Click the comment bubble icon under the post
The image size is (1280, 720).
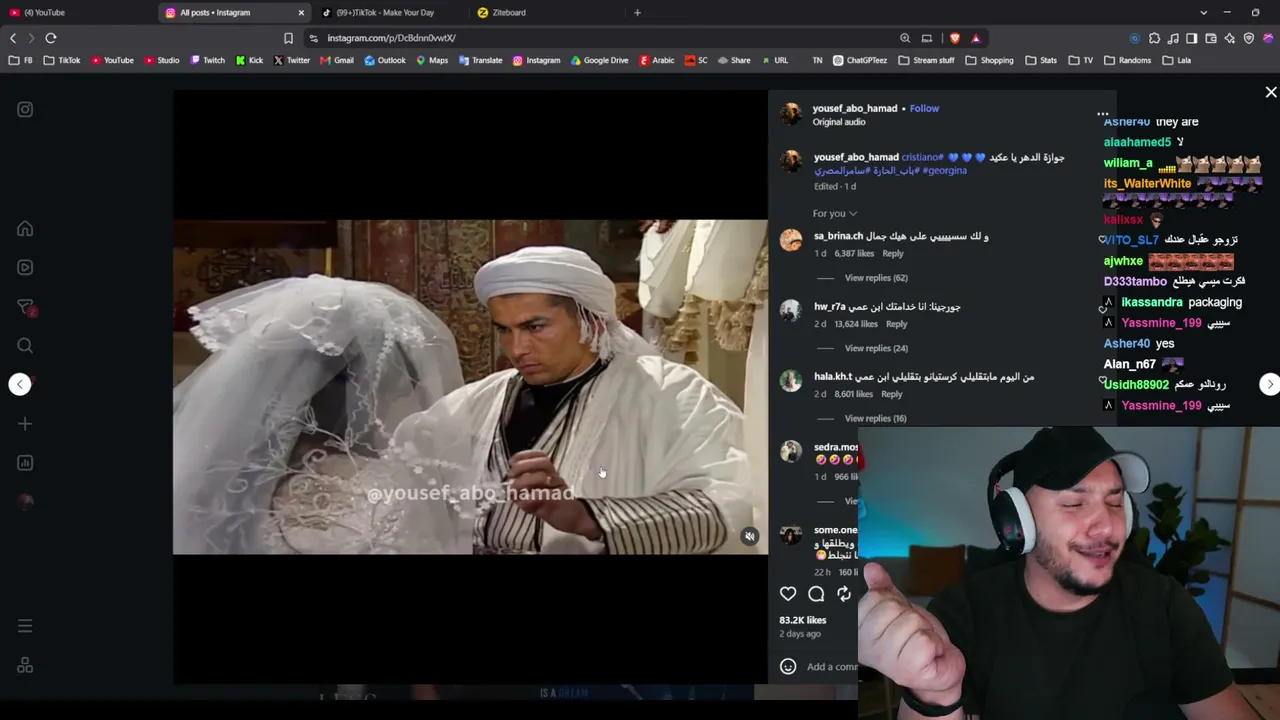(x=816, y=594)
